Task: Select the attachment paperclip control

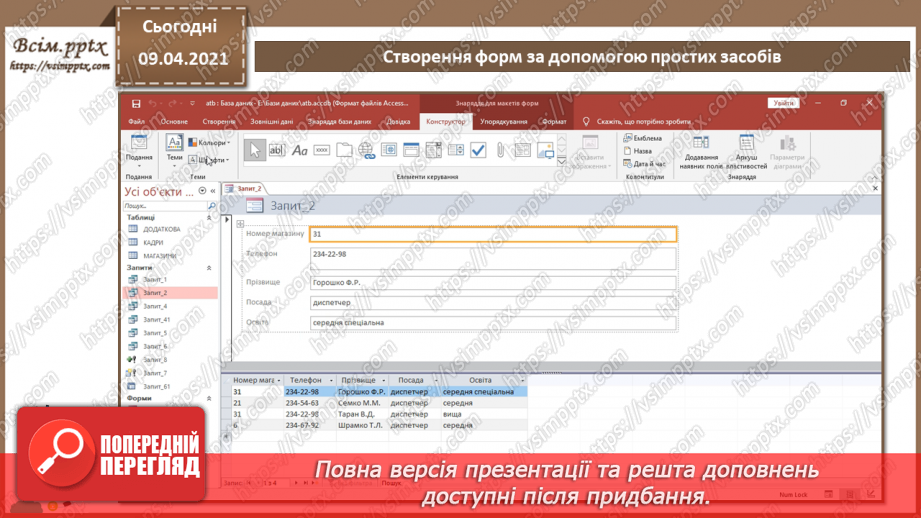Action: 501,150
